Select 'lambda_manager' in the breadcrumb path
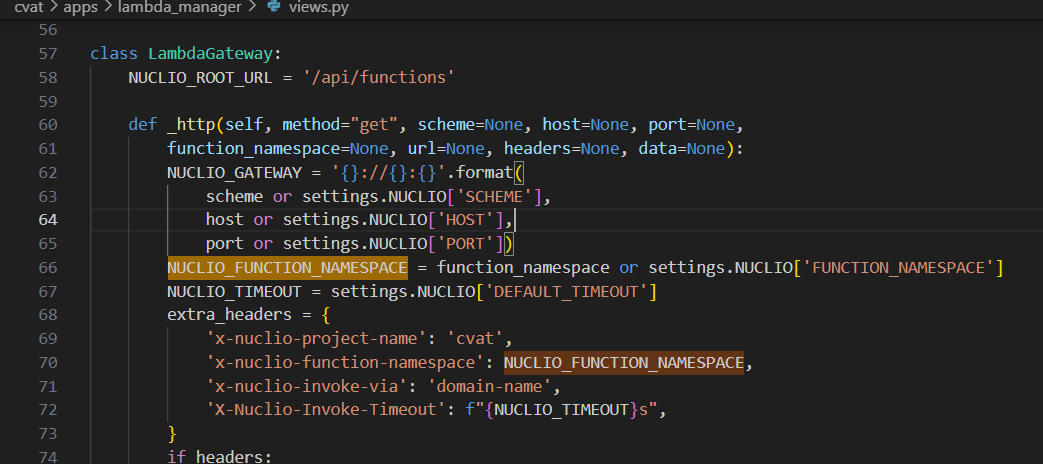The height and width of the screenshot is (464, 1043). coord(180,8)
